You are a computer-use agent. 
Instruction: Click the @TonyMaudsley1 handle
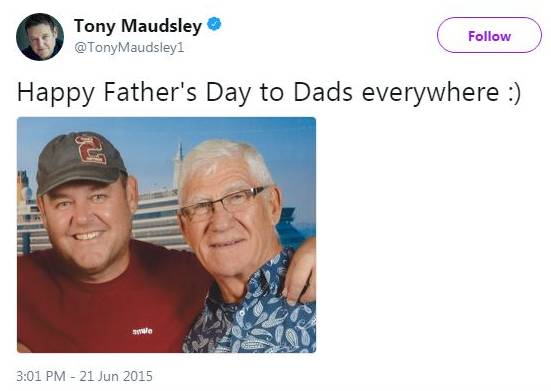(129, 47)
